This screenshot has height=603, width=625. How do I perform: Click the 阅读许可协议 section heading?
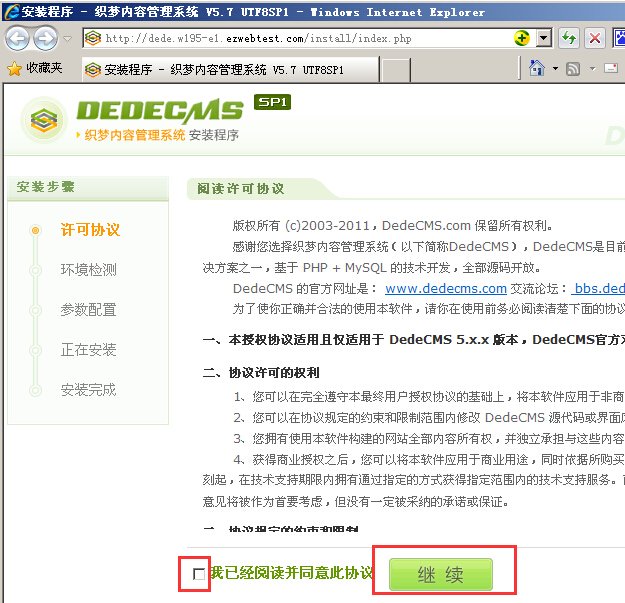241,189
